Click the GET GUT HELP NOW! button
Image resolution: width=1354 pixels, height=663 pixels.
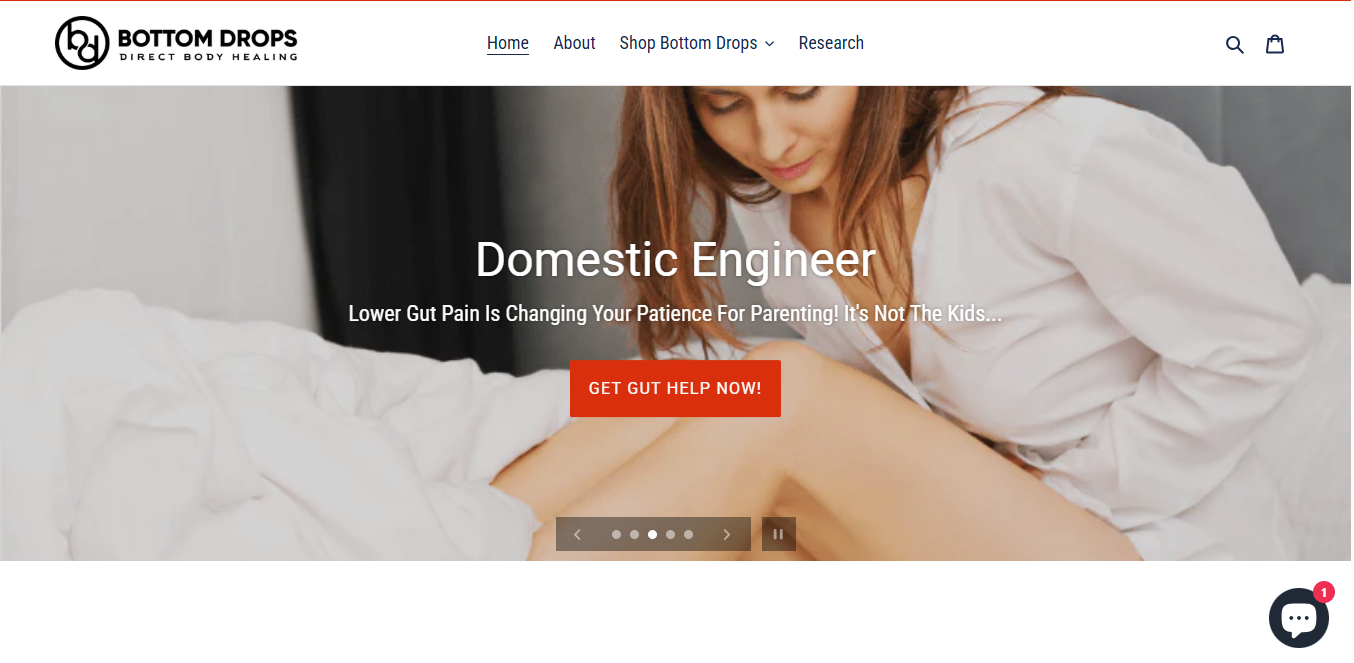675,388
